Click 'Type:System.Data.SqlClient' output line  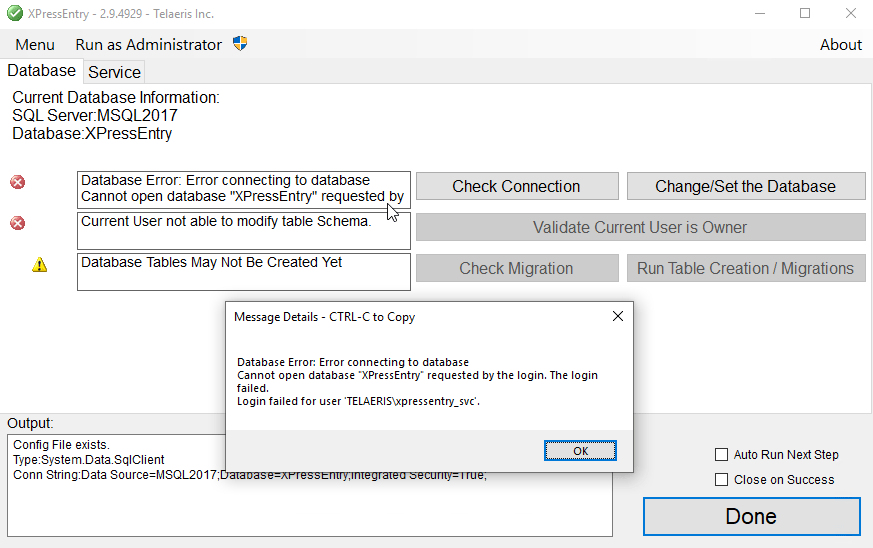[x=89, y=460]
